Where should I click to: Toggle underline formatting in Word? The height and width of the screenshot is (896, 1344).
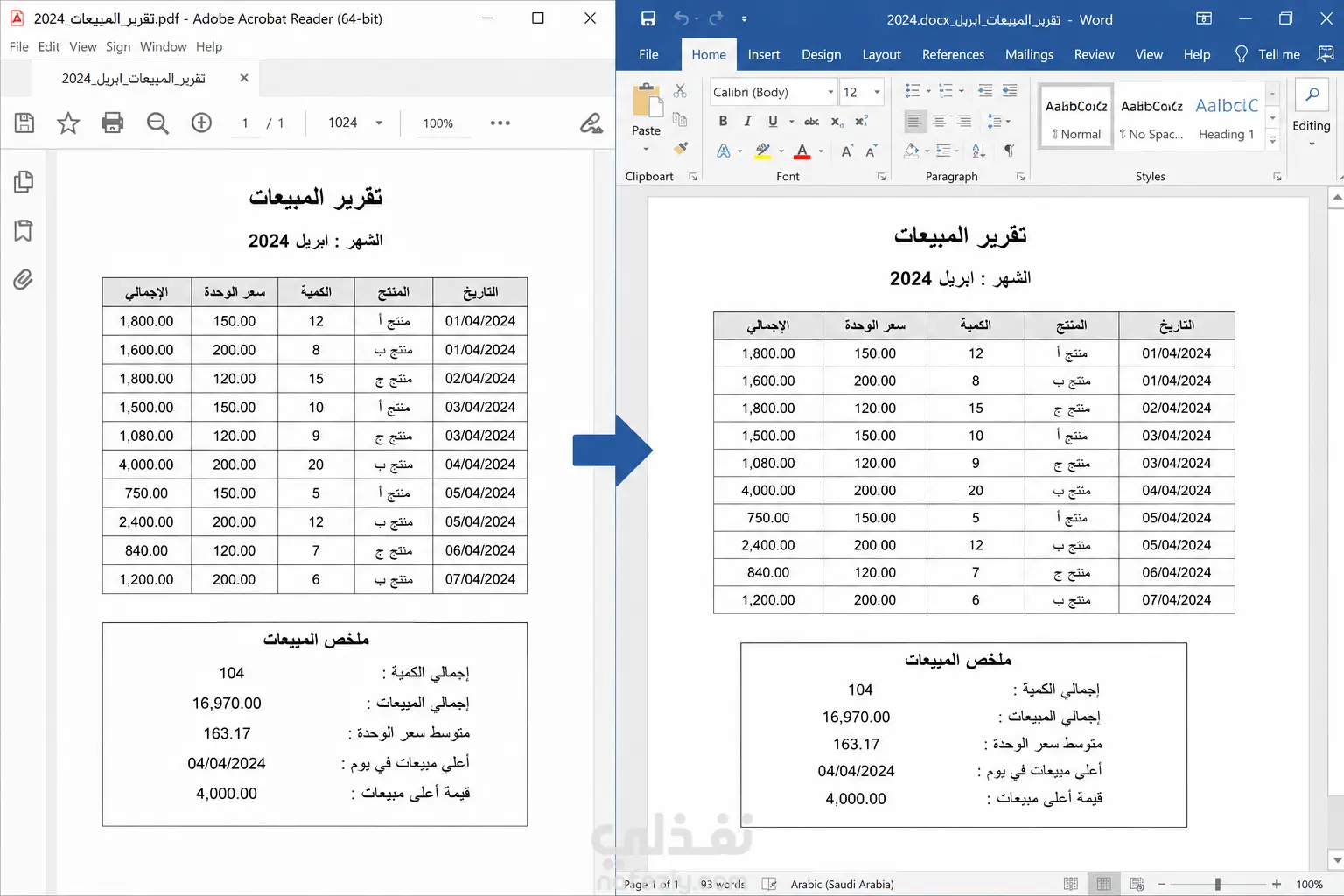(x=773, y=121)
